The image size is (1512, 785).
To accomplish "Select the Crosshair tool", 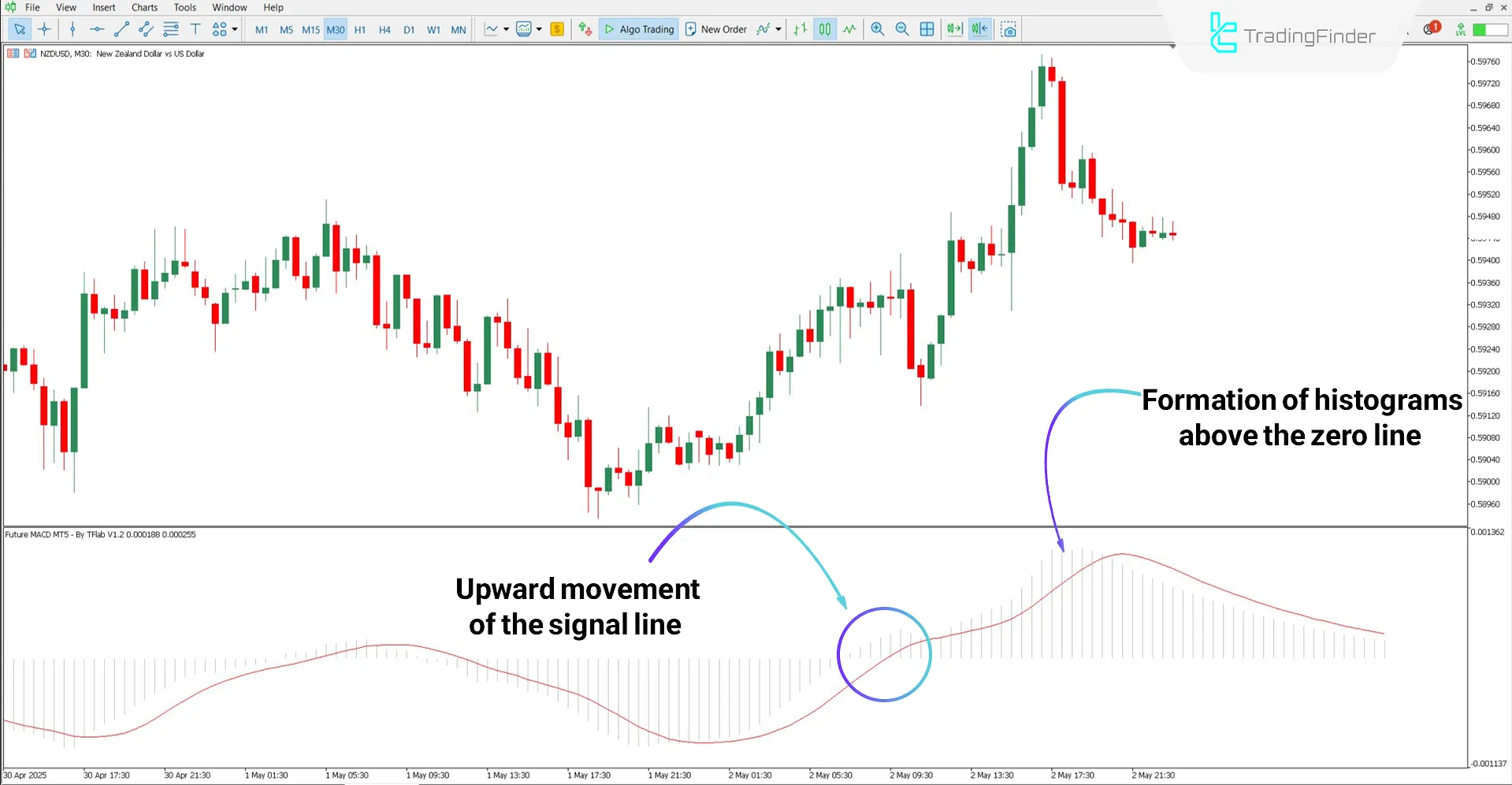I will point(44,29).
